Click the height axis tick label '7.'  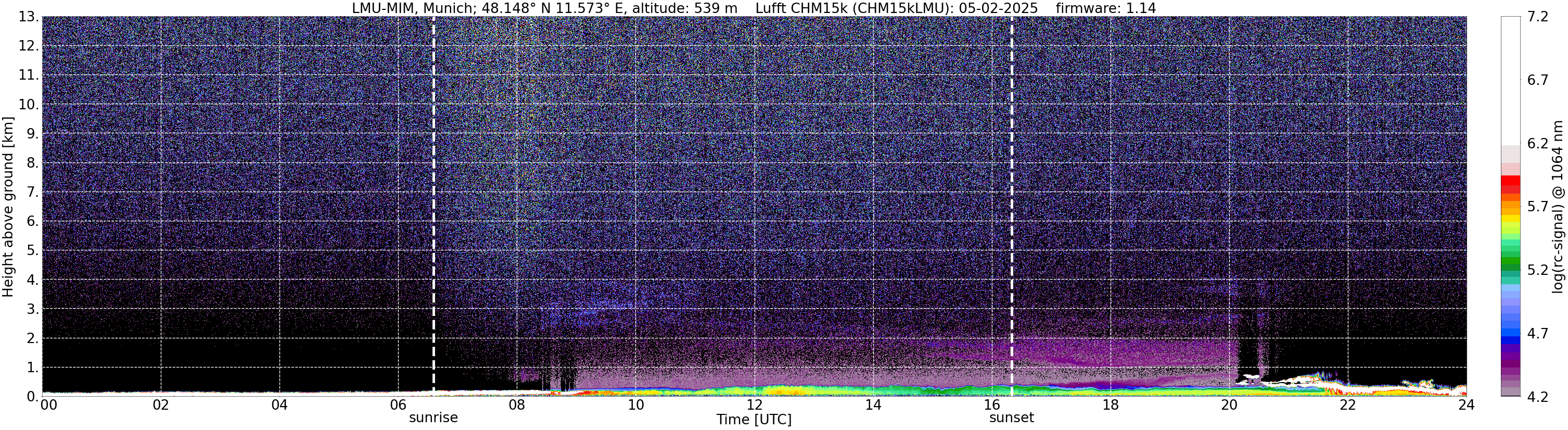coord(32,193)
